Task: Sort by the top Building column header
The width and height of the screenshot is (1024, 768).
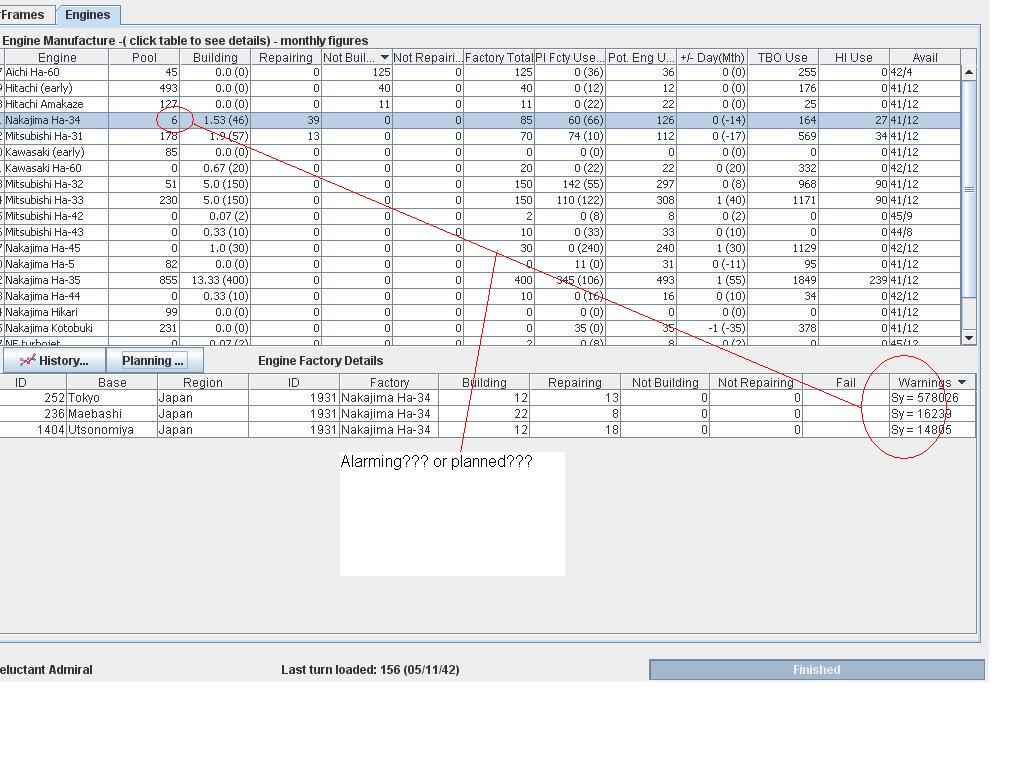Action: pos(215,57)
